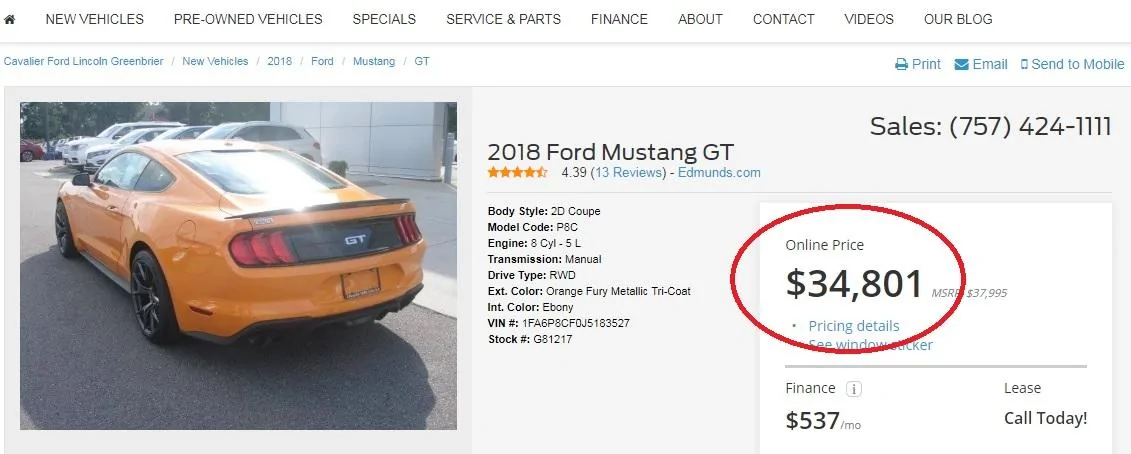Image resolution: width=1131 pixels, height=454 pixels.
Task: Click the Finance info icon
Action: (x=853, y=389)
